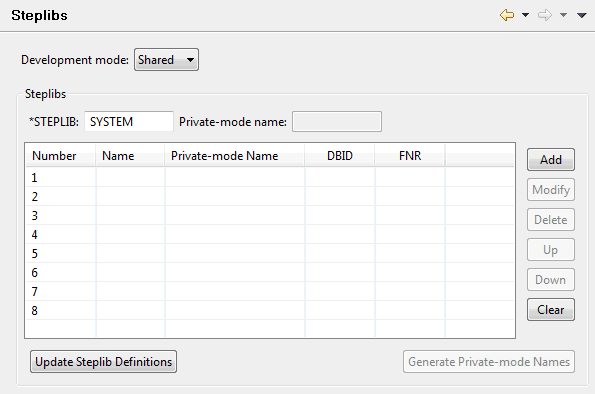Click the Clear button
This screenshot has width=595, height=394.
(x=551, y=310)
